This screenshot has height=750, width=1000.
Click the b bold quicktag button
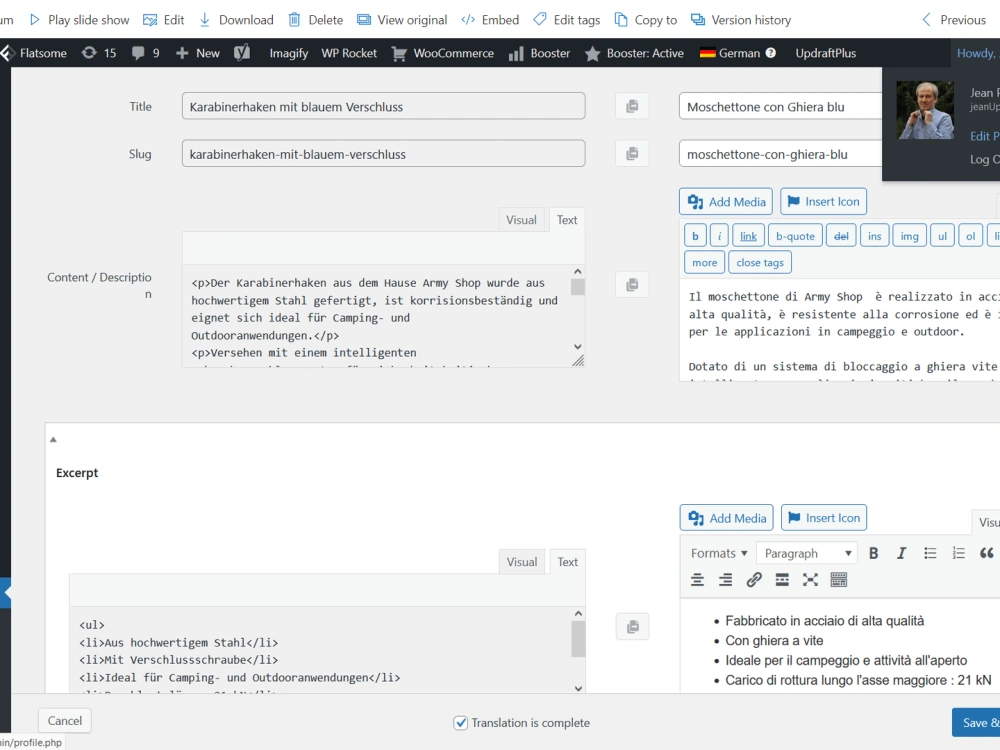tap(695, 236)
